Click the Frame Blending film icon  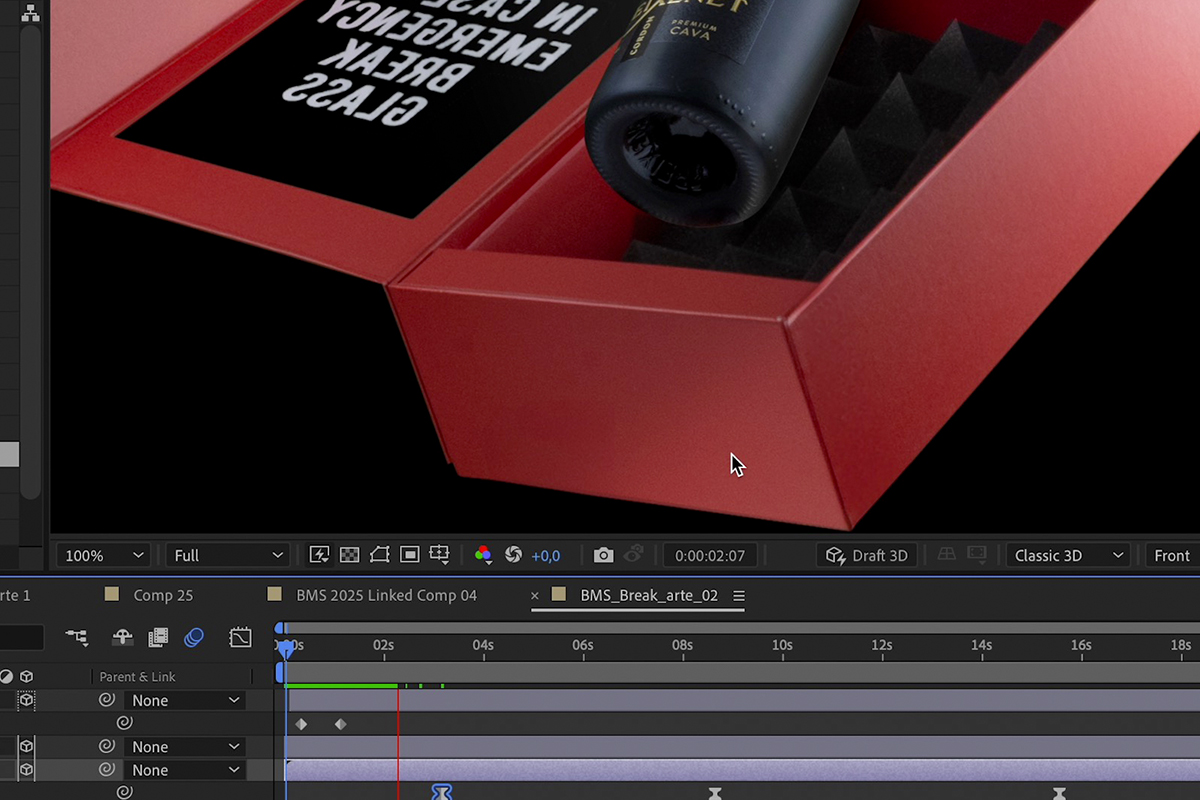[158, 637]
